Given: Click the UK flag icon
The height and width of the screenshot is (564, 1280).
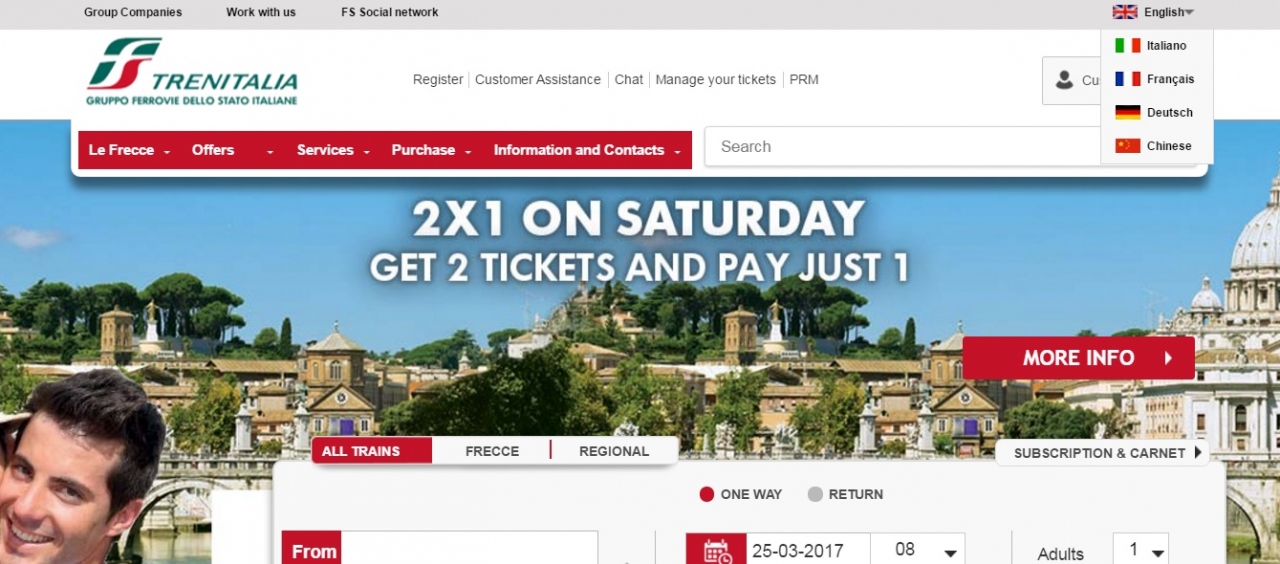Looking at the screenshot, I should (x=1125, y=12).
